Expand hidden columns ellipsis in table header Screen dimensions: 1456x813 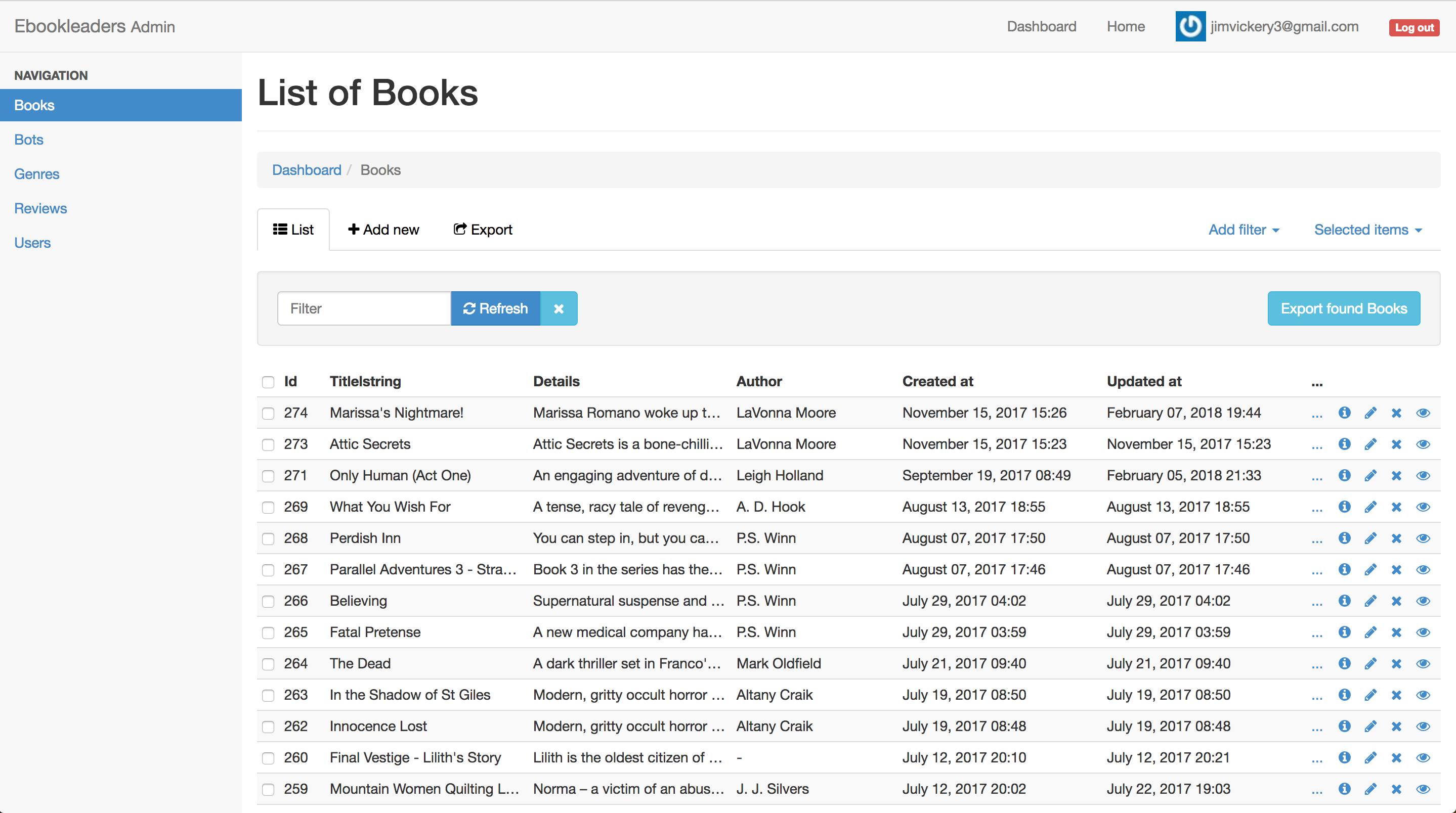pyautogui.click(x=1316, y=383)
